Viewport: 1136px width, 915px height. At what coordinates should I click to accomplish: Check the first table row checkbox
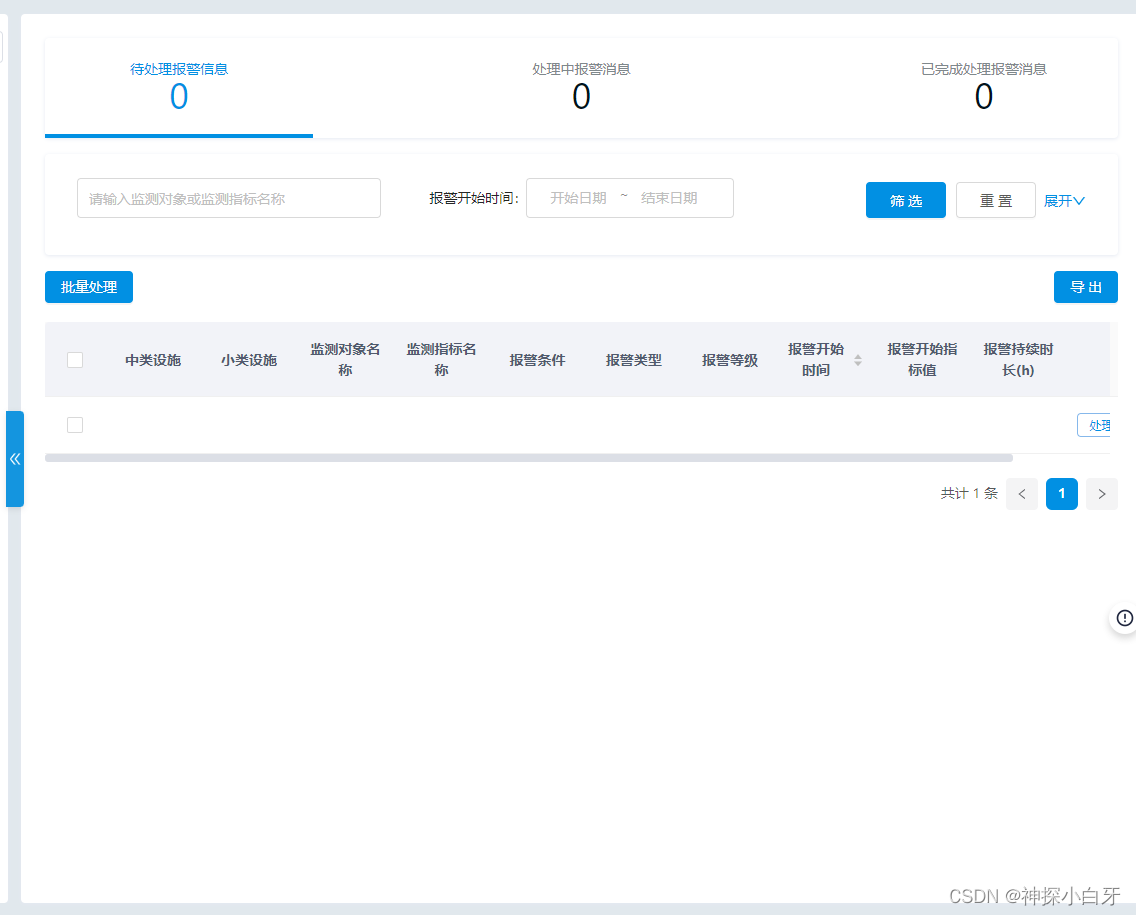75,425
